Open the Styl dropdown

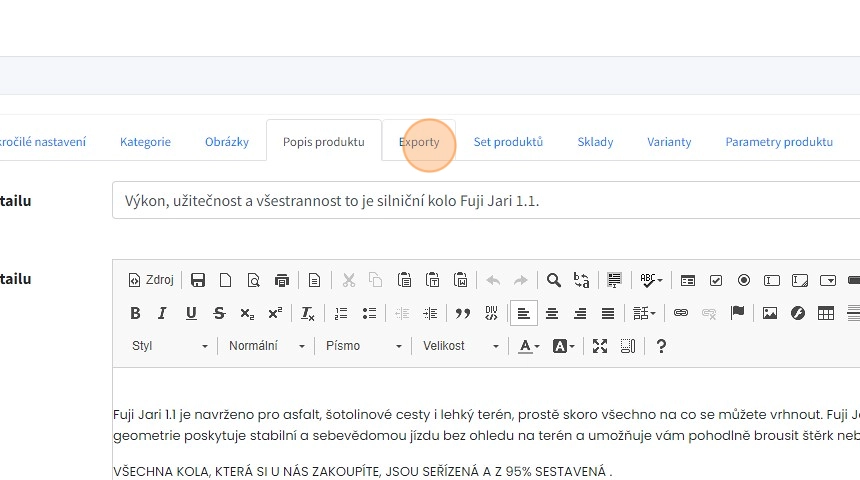[x=169, y=346]
